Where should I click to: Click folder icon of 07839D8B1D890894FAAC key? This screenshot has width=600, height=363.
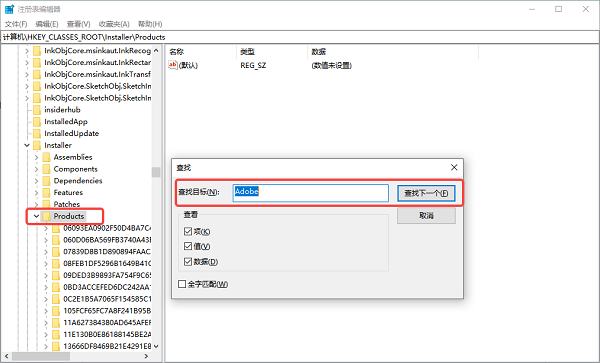pyautogui.click(x=56, y=252)
